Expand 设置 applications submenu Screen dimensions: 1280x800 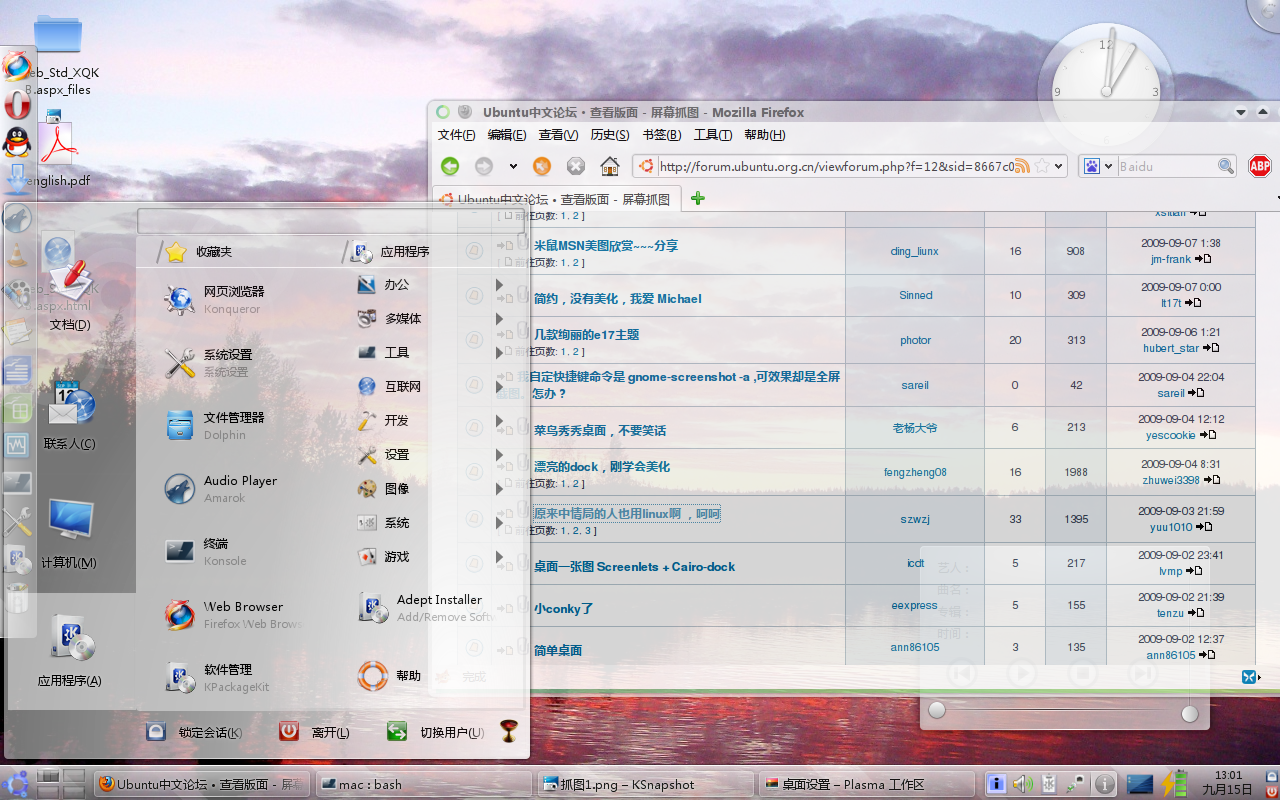click(430, 455)
